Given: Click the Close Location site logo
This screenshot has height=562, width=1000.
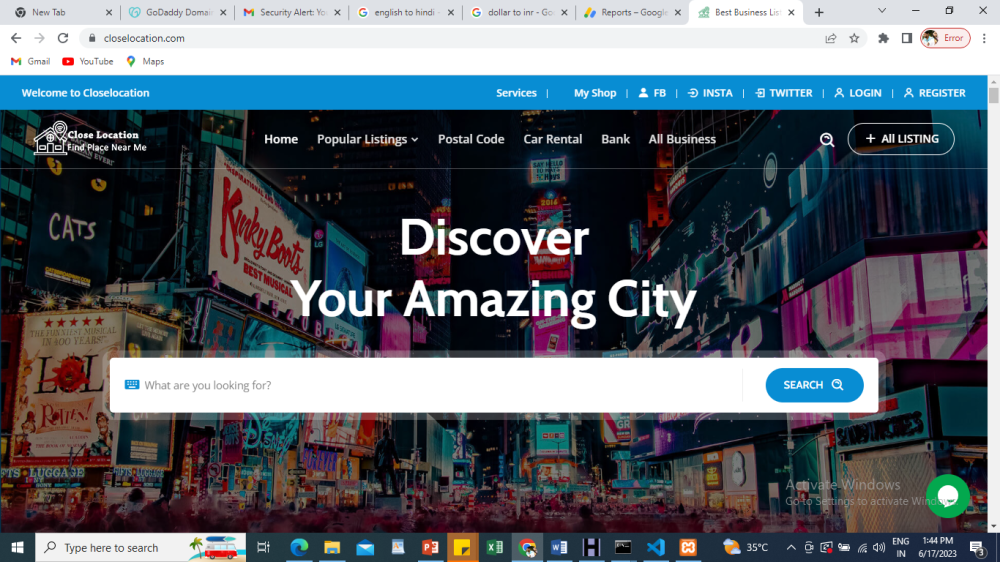Looking at the screenshot, I should pyautogui.click(x=90, y=138).
